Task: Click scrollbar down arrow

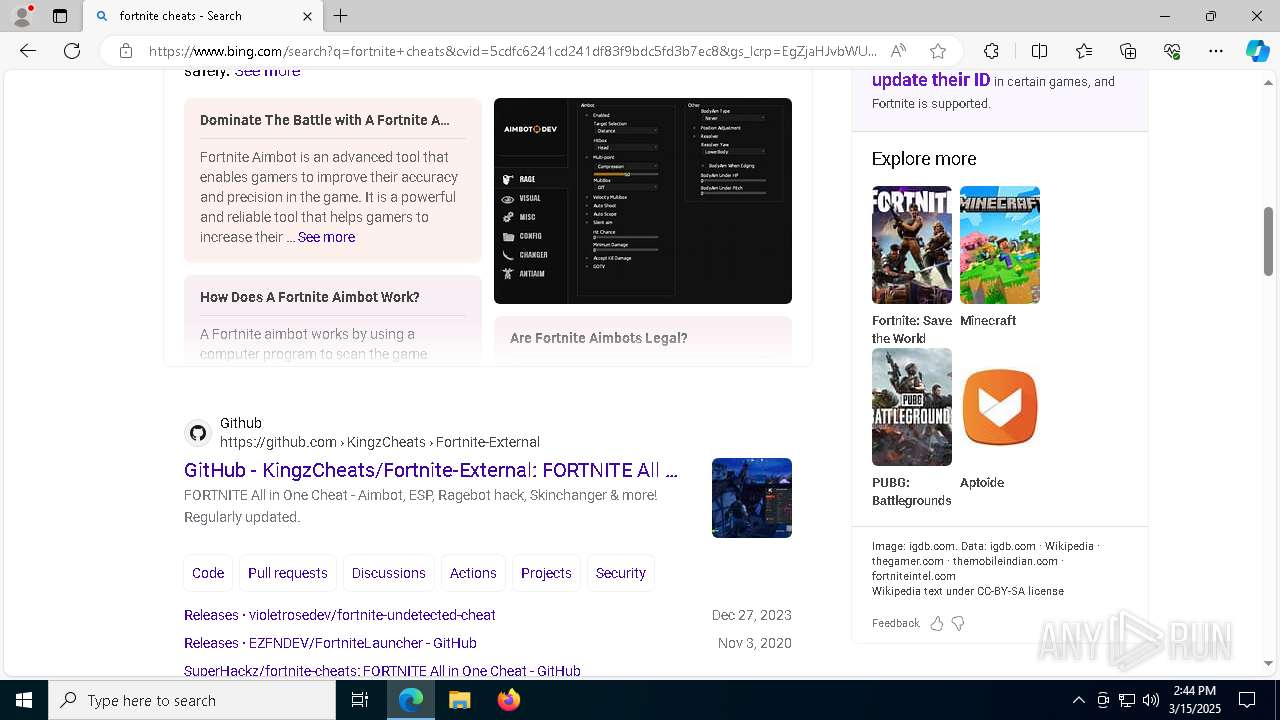Action: point(1268,663)
